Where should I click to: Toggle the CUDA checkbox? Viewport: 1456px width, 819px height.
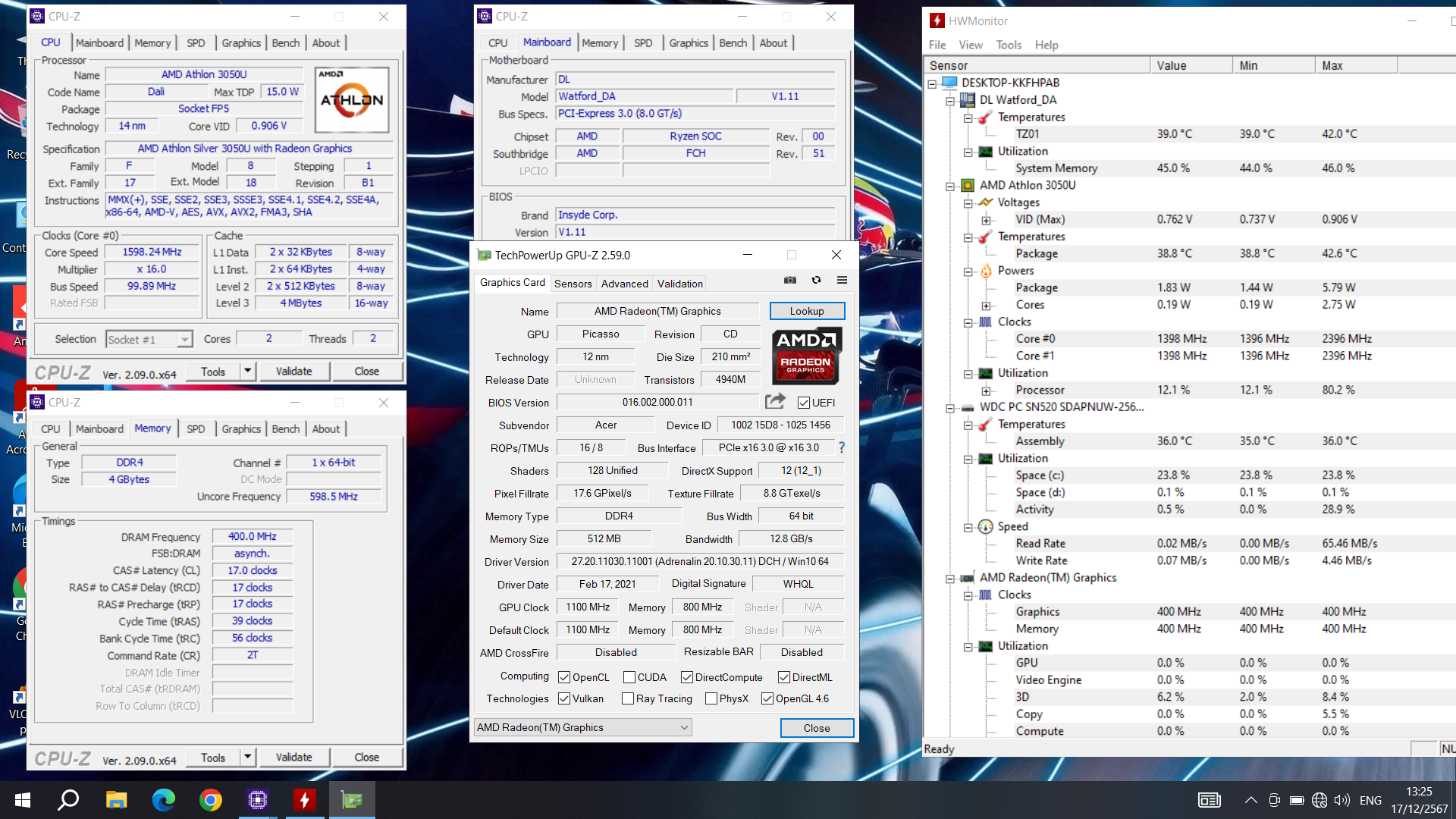pyautogui.click(x=629, y=677)
